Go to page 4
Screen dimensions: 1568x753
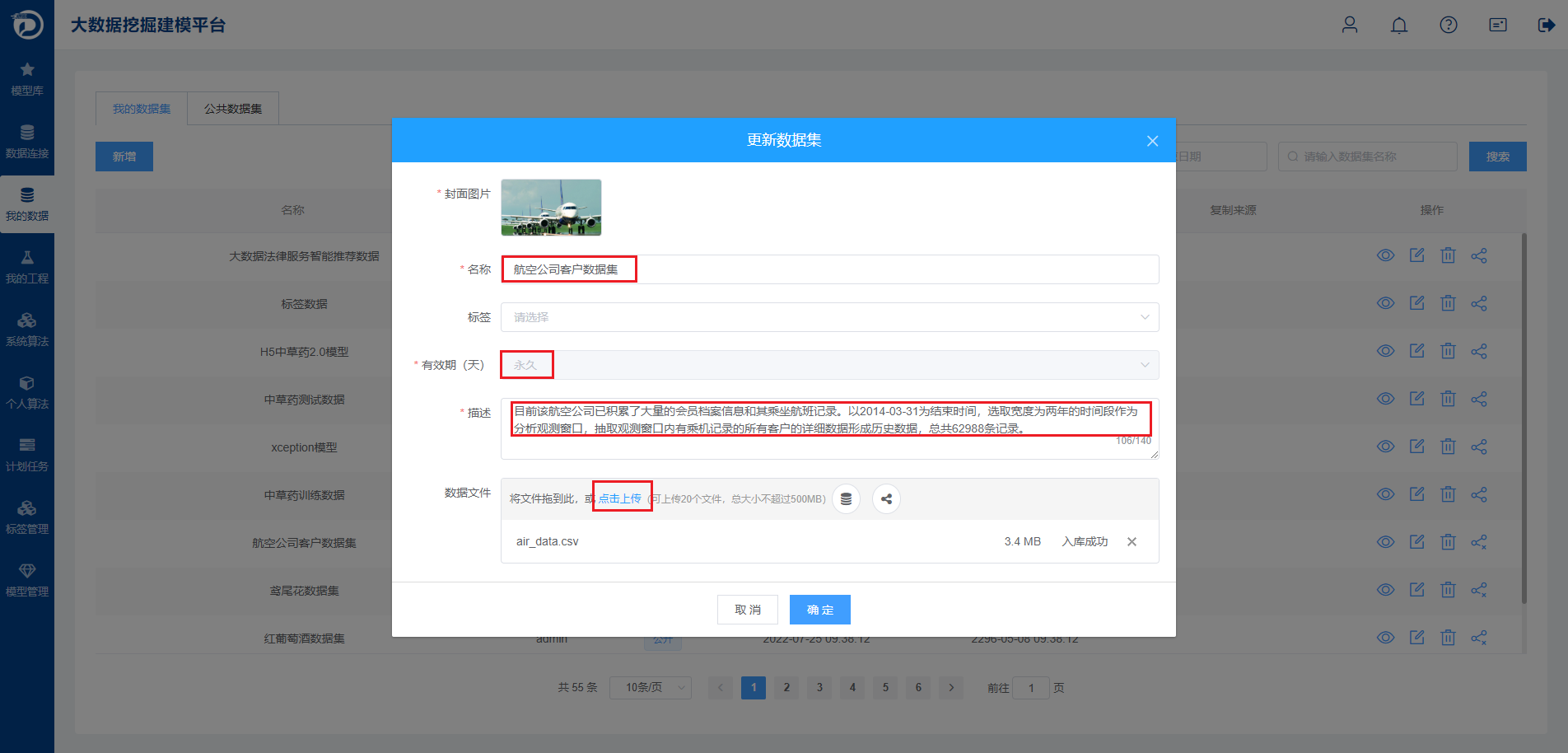coord(852,687)
